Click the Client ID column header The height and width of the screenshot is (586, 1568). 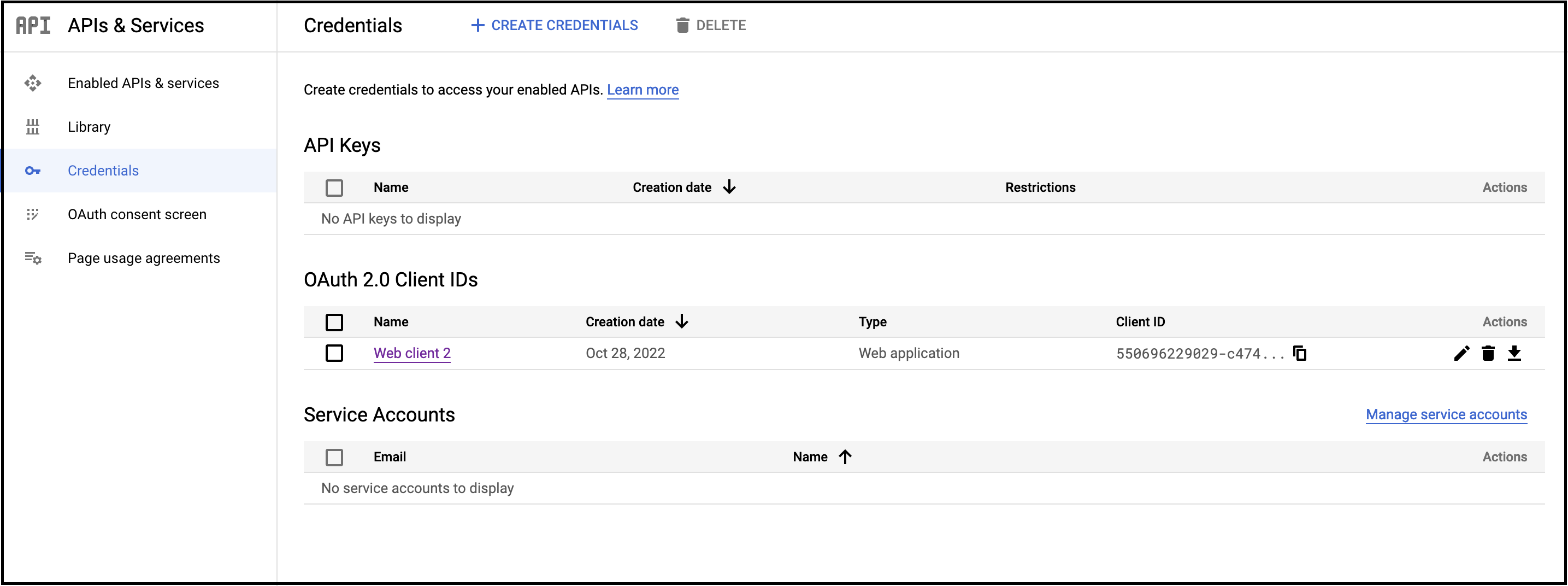tap(1140, 321)
